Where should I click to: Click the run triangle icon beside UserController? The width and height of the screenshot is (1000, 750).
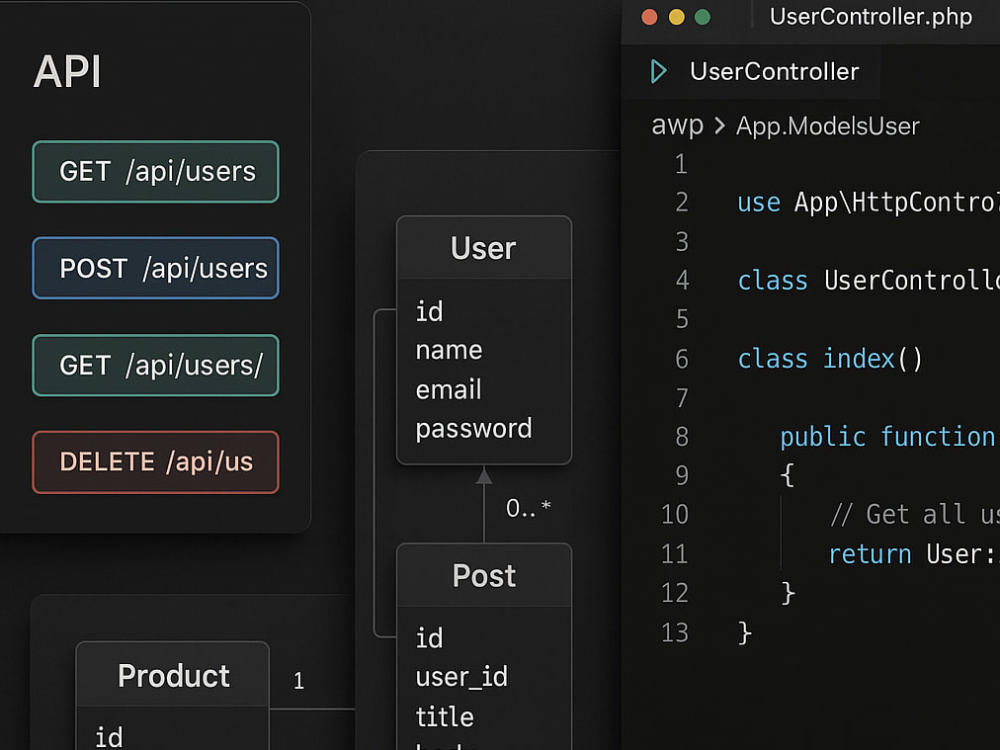[659, 71]
